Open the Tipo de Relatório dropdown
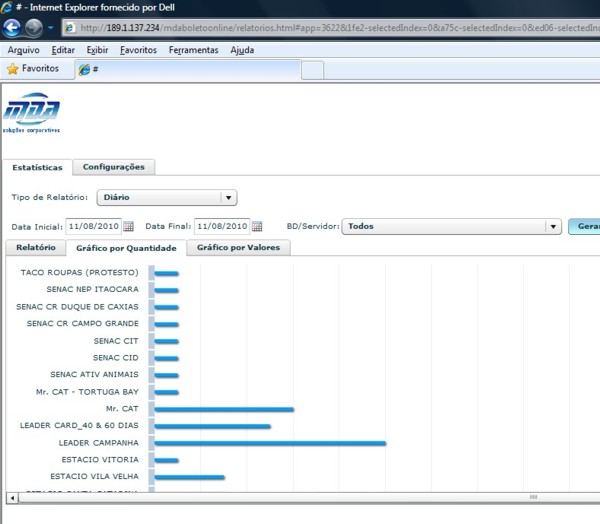The image size is (600, 524). [167, 198]
